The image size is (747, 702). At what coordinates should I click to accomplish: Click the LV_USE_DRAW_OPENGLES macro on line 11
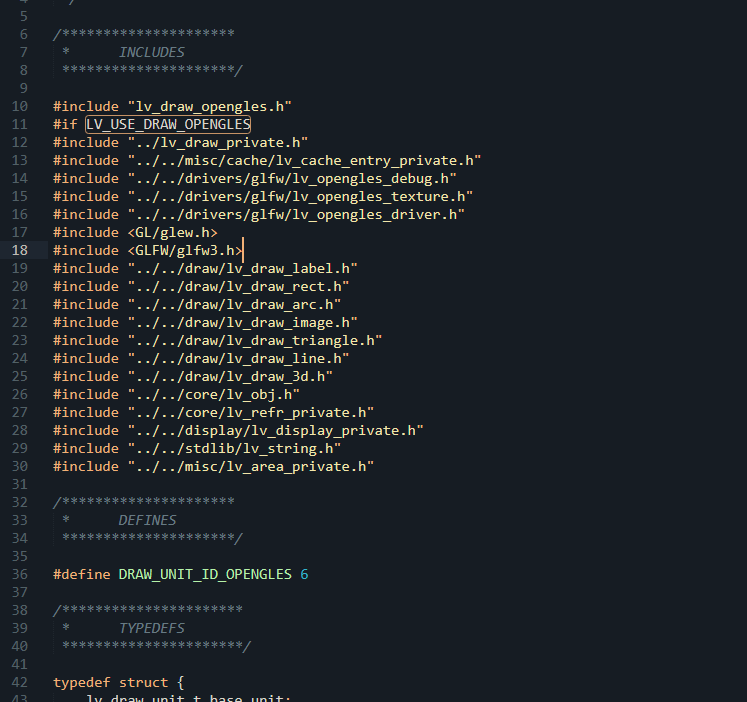click(x=168, y=124)
